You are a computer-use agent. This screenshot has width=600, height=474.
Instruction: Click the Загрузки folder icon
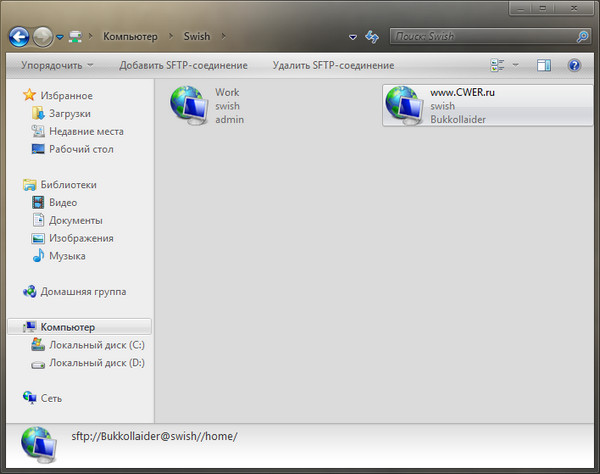pyautogui.click(x=38, y=113)
